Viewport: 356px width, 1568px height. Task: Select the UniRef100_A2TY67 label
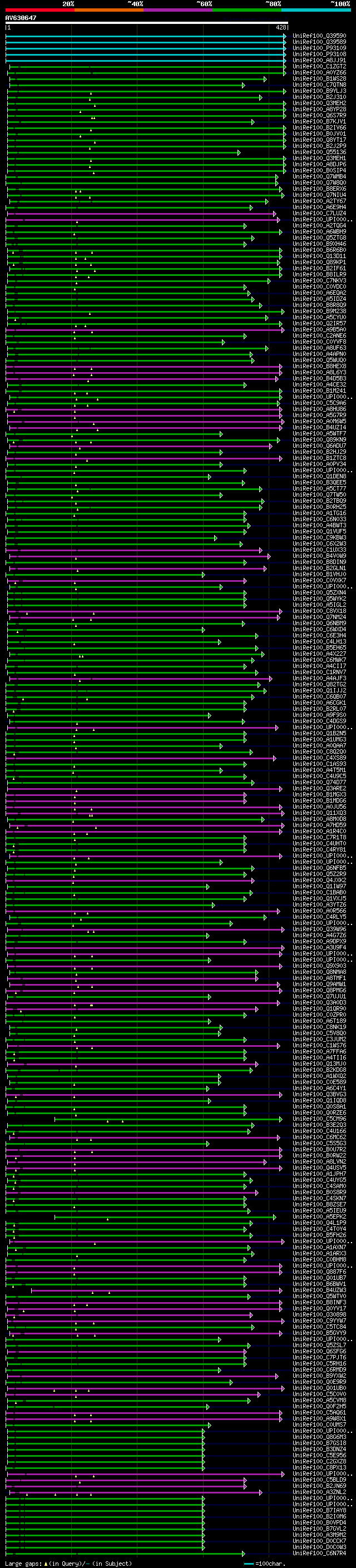[319, 201]
